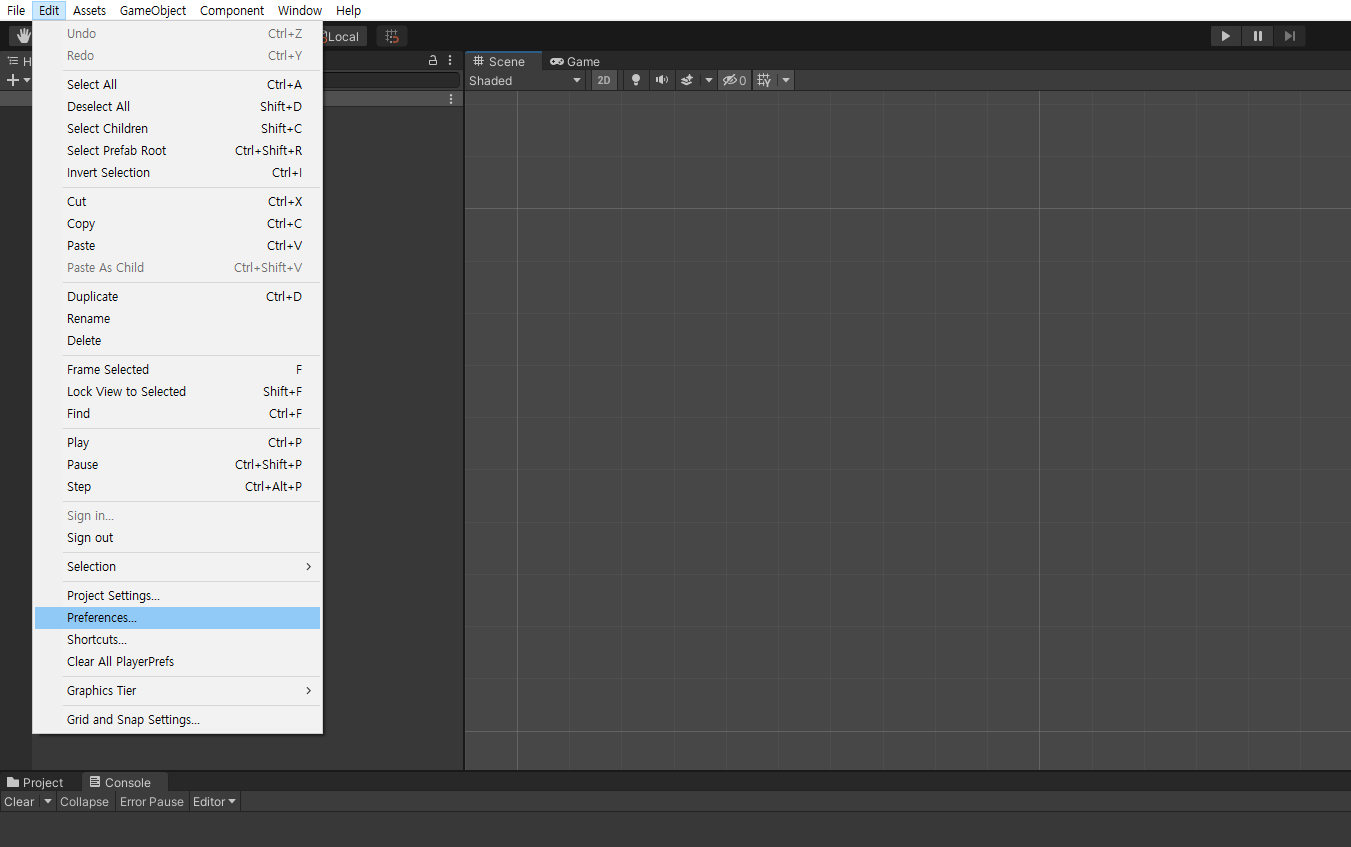1351x847 pixels.
Task: Open Preferences from Edit menu
Action: 177,617
